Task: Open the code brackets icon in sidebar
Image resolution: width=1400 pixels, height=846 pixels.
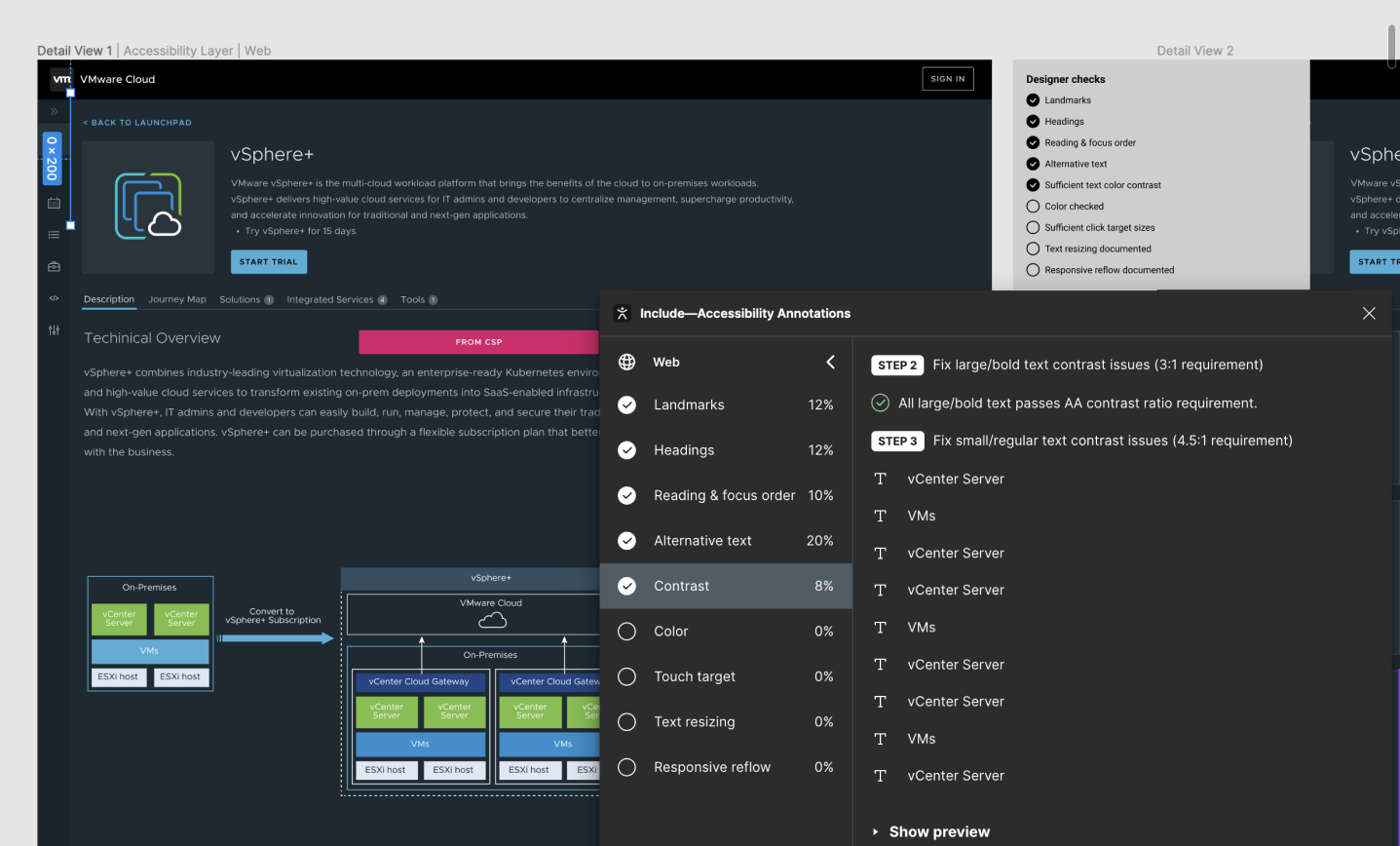Action: click(54, 298)
